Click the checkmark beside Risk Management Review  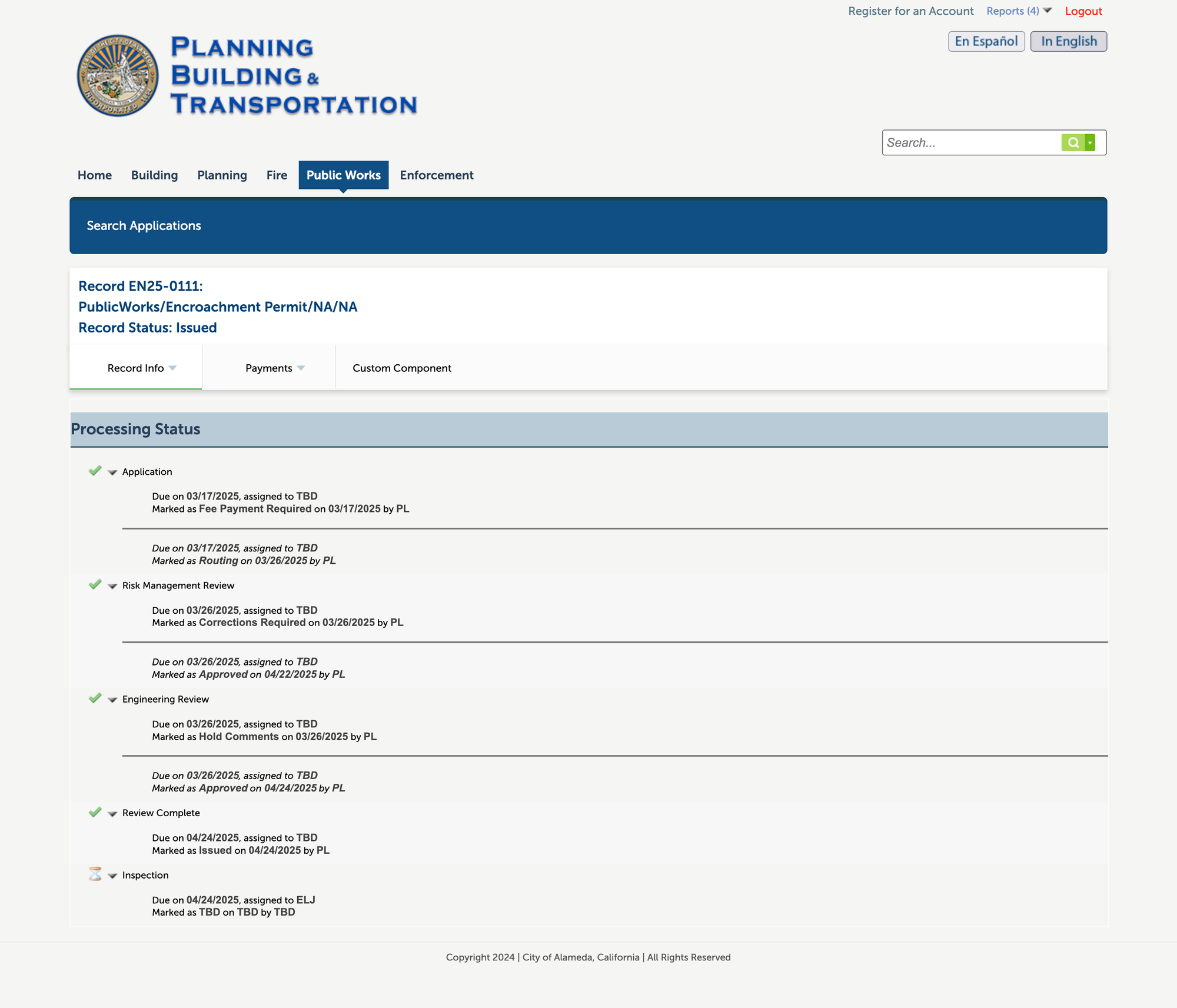[95, 584]
